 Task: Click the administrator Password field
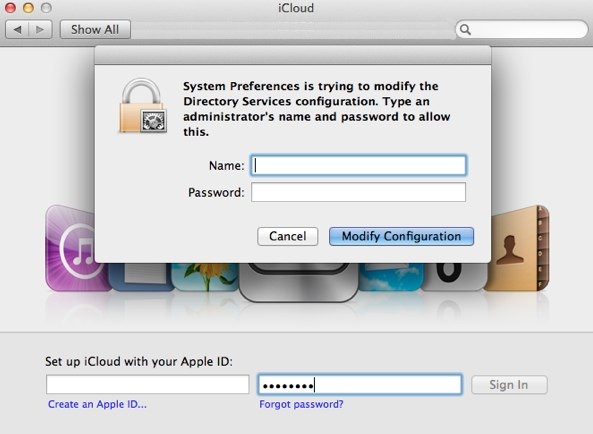coord(358,192)
